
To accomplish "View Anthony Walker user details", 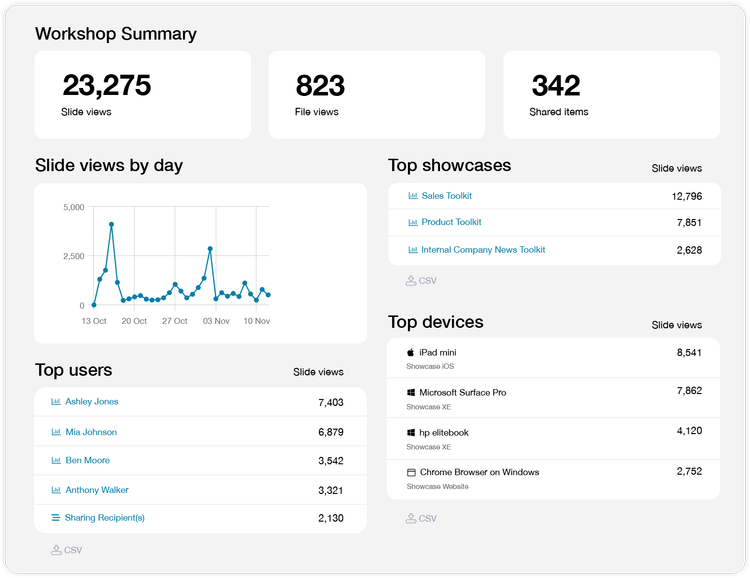I will point(97,490).
